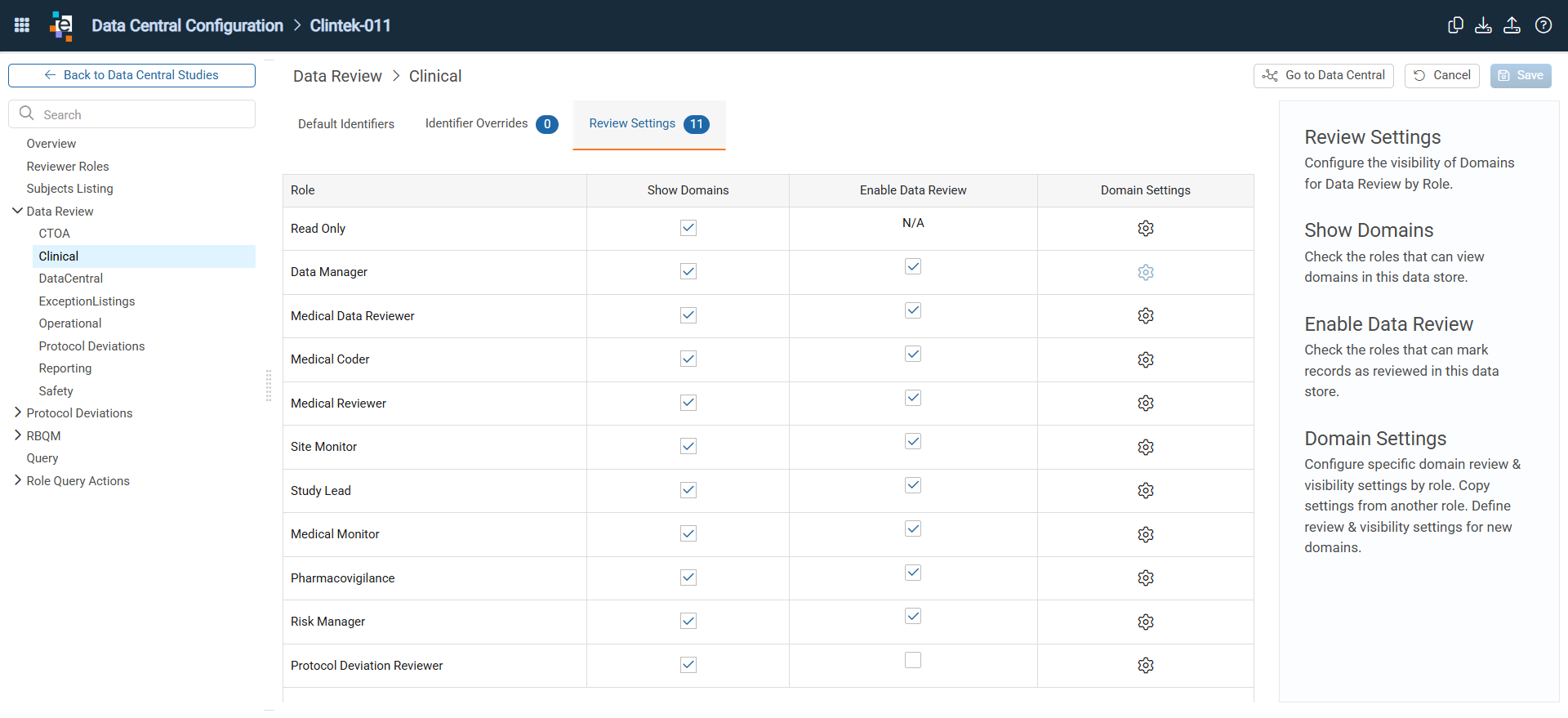This screenshot has height=718, width=1568.
Task: Expand the Role Query Actions node
Action: click(17, 480)
